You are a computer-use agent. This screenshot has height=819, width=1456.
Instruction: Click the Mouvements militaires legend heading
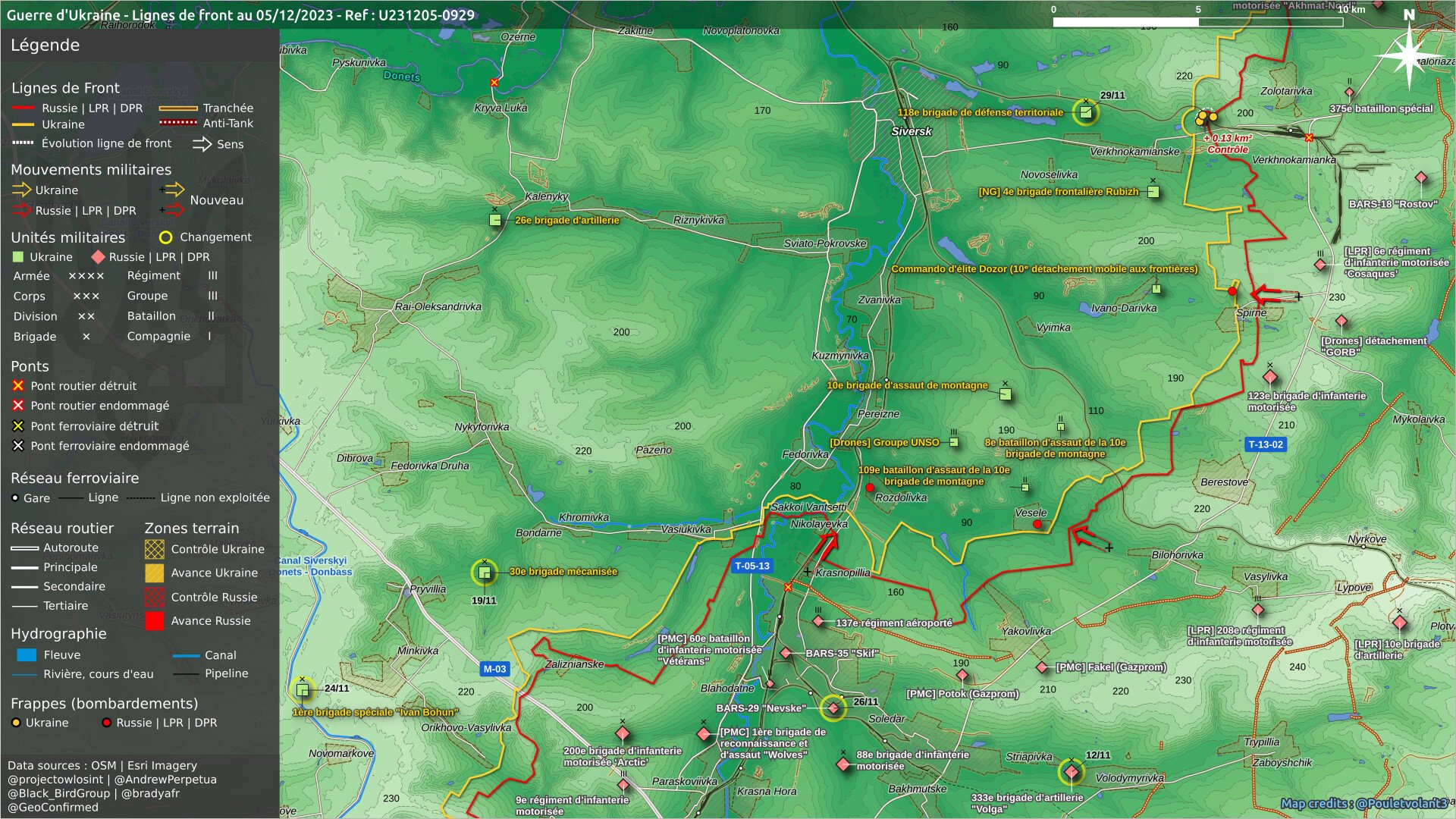pos(91,170)
